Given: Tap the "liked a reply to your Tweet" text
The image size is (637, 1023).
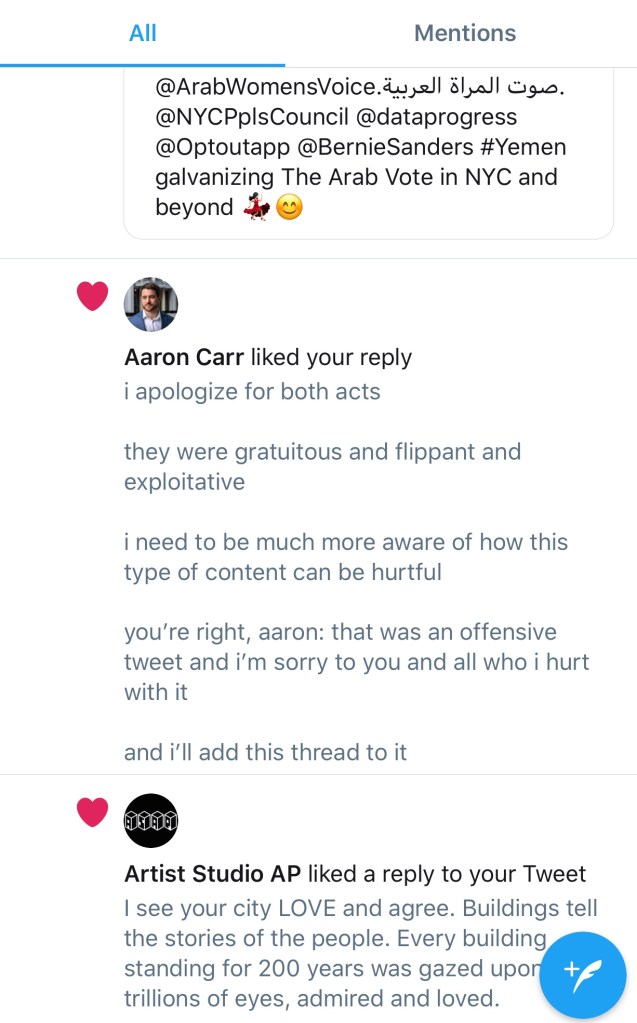Looking at the screenshot, I should (447, 874).
